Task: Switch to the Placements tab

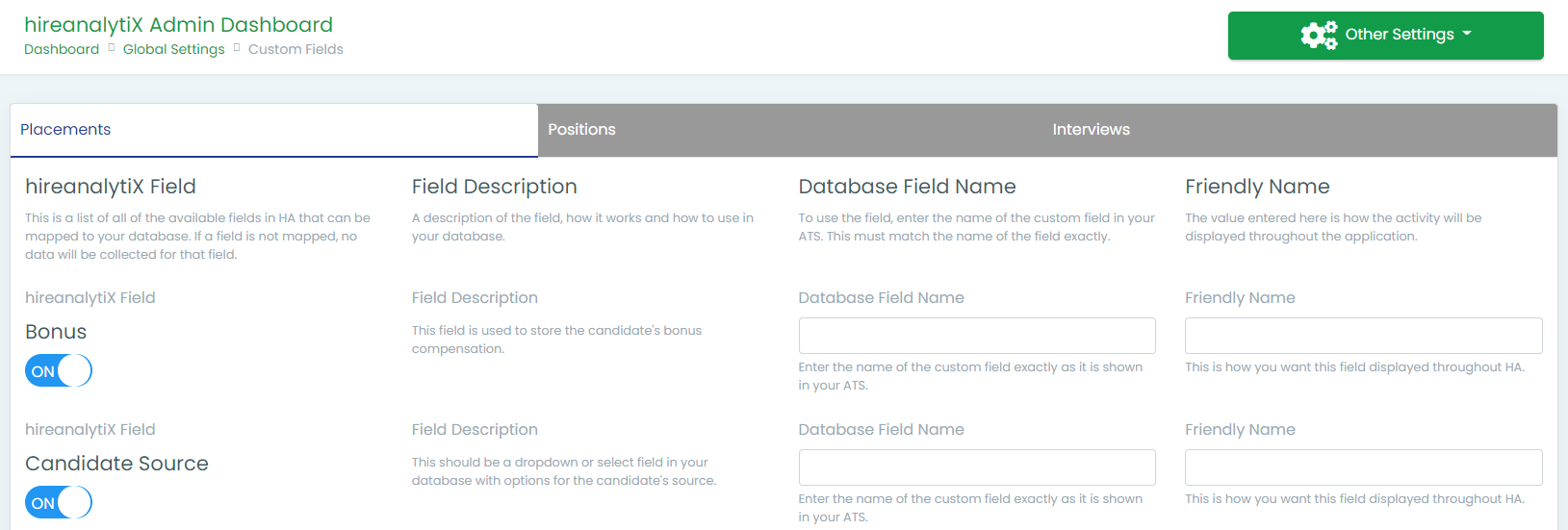Action: point(274,130)
